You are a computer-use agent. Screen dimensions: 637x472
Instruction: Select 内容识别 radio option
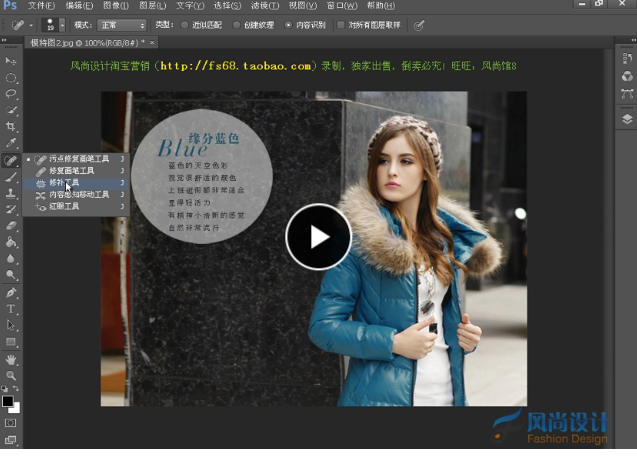(305, 25)
